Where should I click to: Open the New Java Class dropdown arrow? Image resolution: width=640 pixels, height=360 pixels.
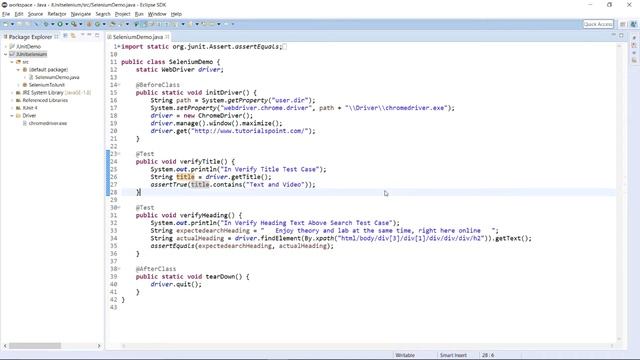104,24
